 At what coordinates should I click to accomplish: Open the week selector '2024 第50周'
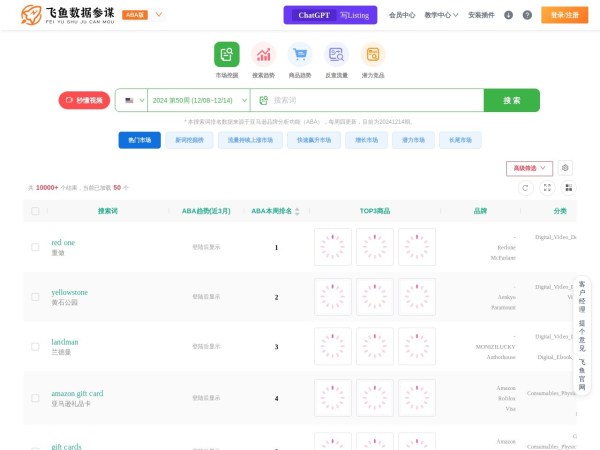[196, 100]
